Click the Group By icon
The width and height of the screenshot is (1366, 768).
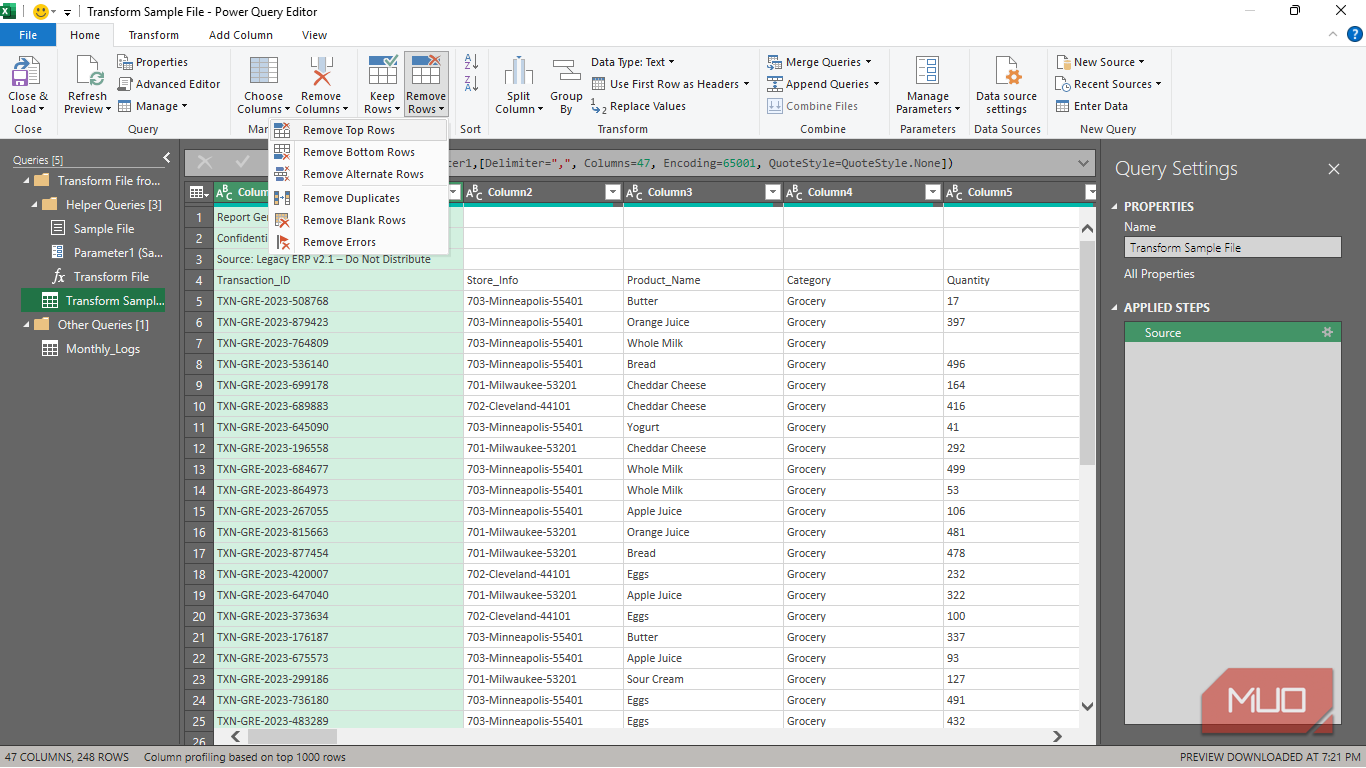point(566,72)
